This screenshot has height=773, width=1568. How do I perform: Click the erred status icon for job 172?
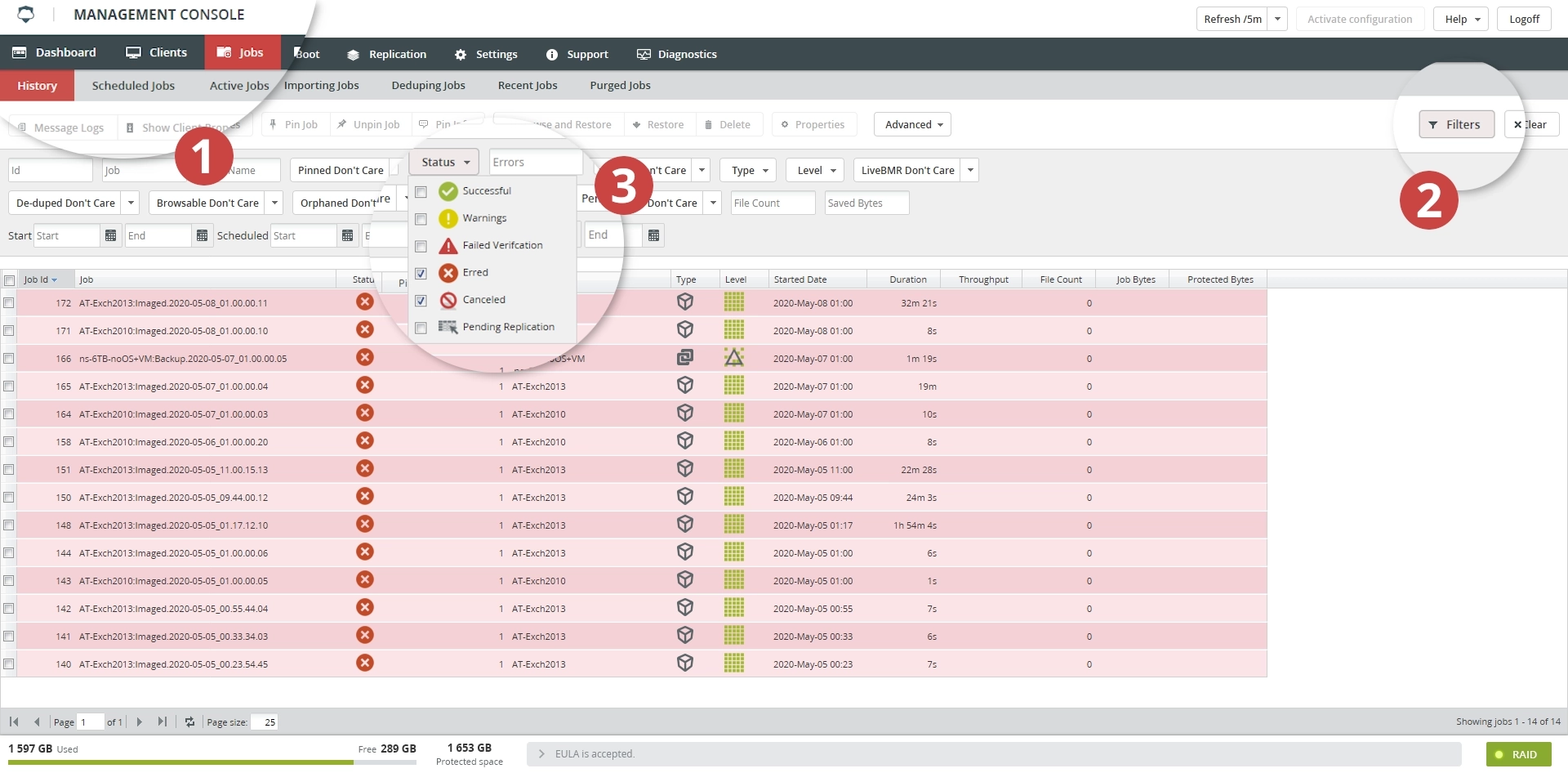click(365, 302)
